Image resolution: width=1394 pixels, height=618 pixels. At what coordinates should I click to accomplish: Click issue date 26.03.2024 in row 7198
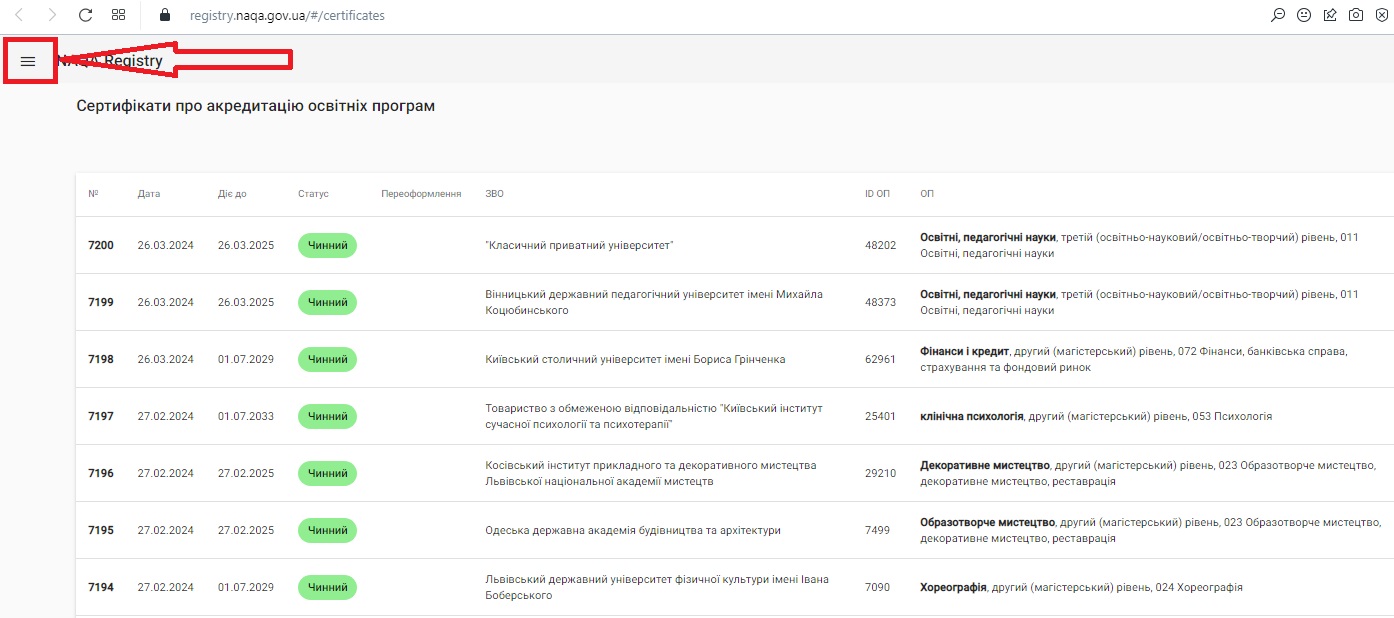point(166,359)
